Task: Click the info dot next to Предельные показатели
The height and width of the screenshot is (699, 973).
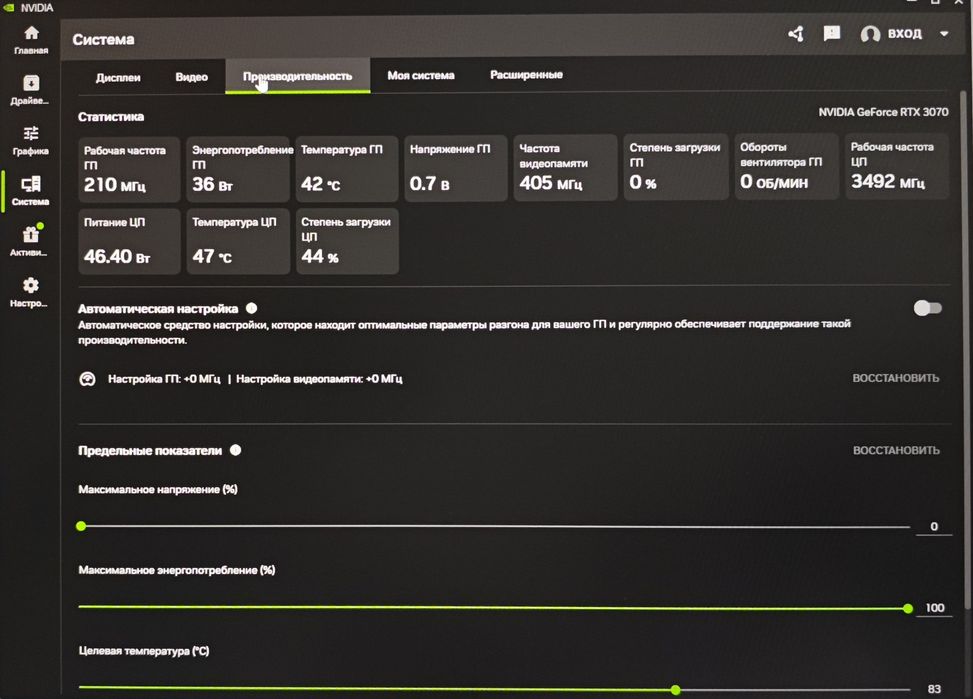Action: (235, 450)
